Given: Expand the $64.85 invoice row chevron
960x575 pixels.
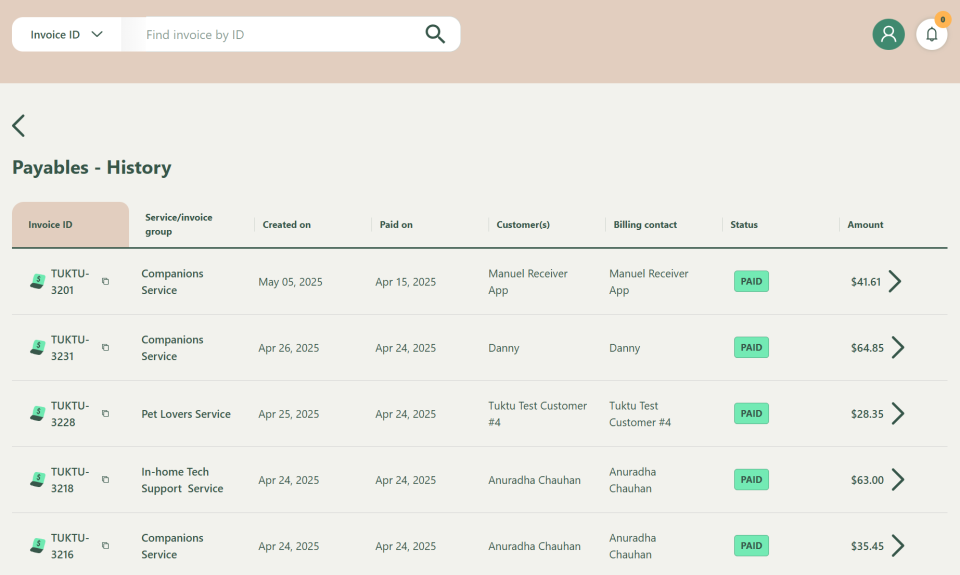Looking at the screenshot, I should tap(898, 347).
